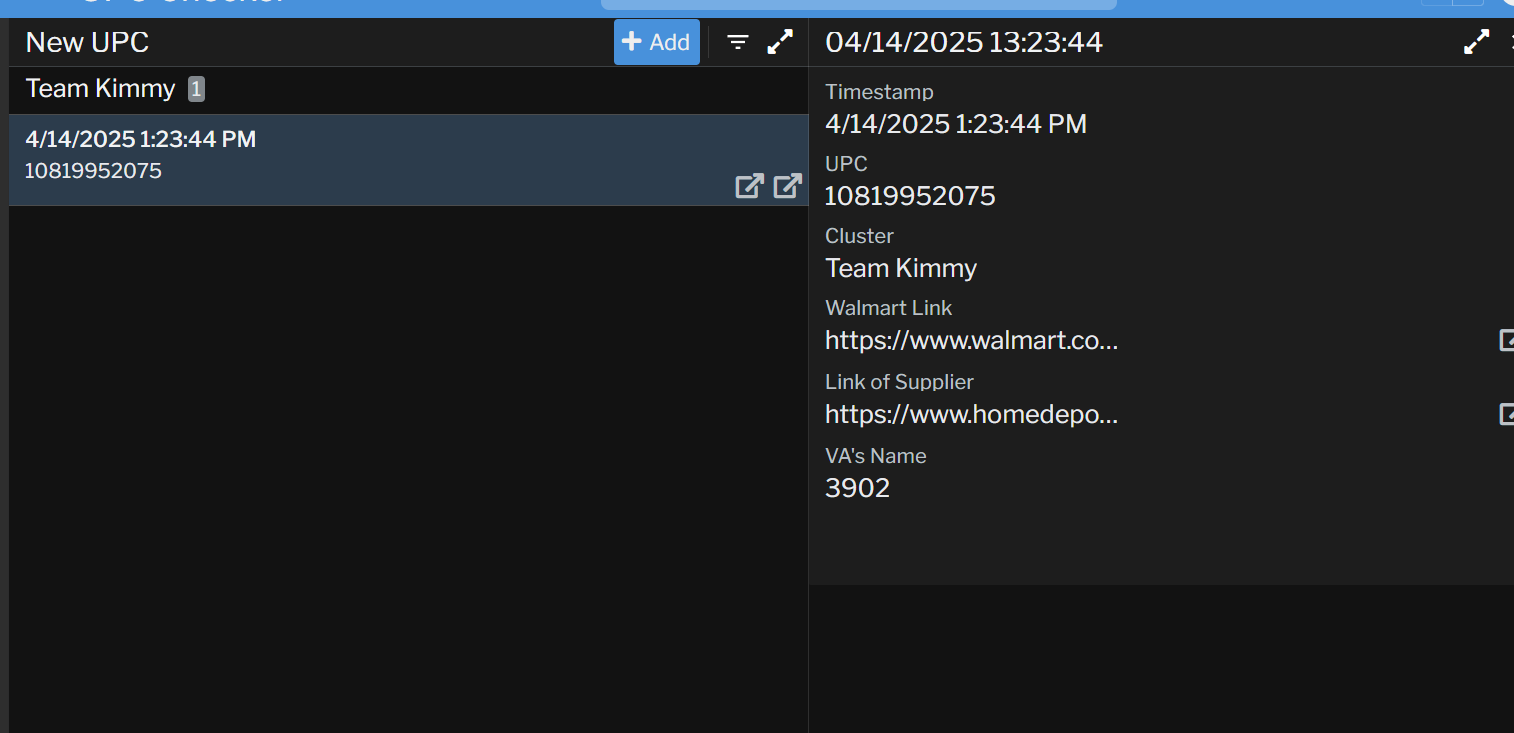Expand the New UPC list panel fullscreen
The height and width of the screenshot is (733, 1514).
780,42
